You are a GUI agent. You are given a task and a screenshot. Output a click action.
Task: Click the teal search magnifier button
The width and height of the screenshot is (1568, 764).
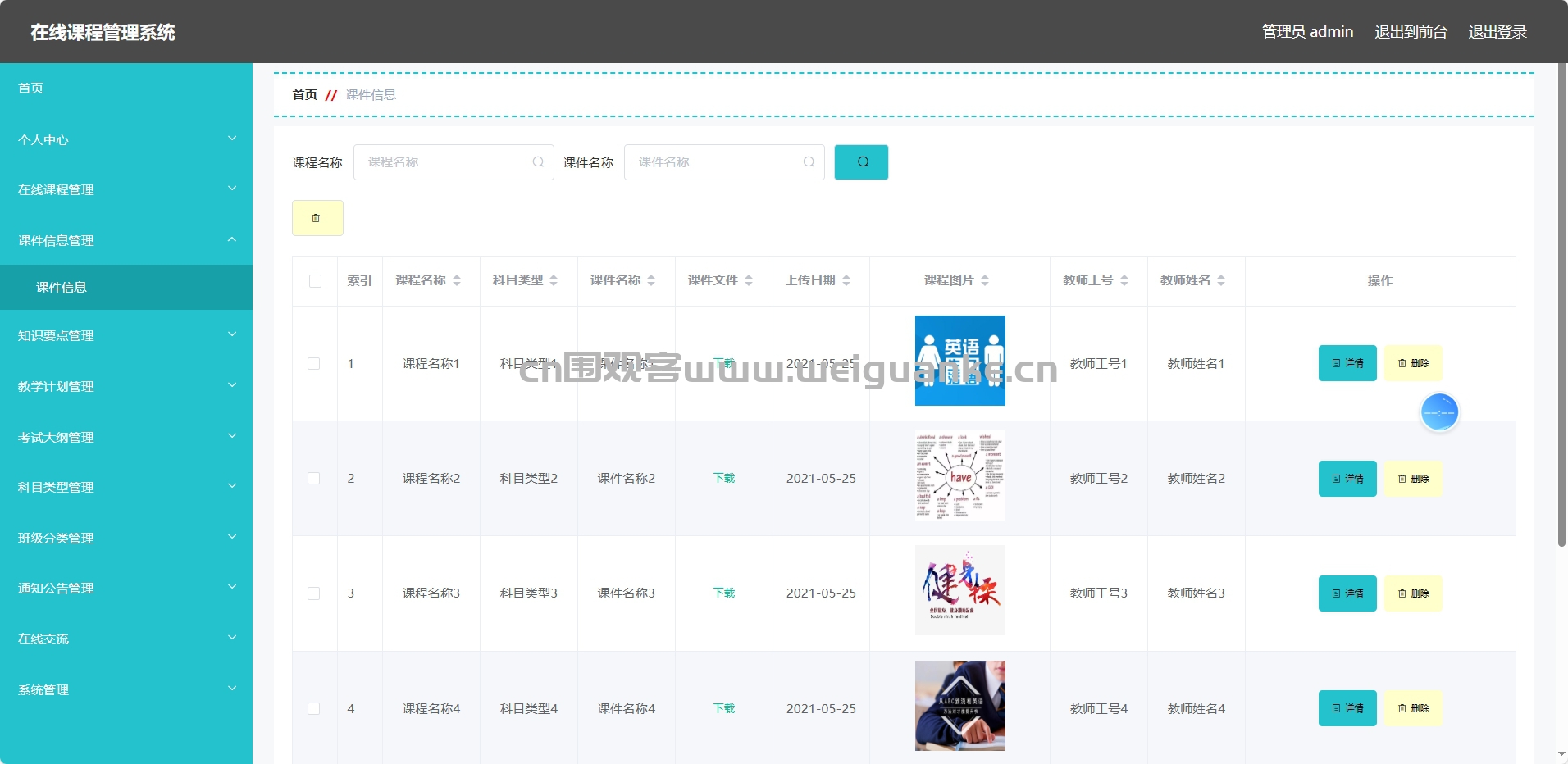861,162
